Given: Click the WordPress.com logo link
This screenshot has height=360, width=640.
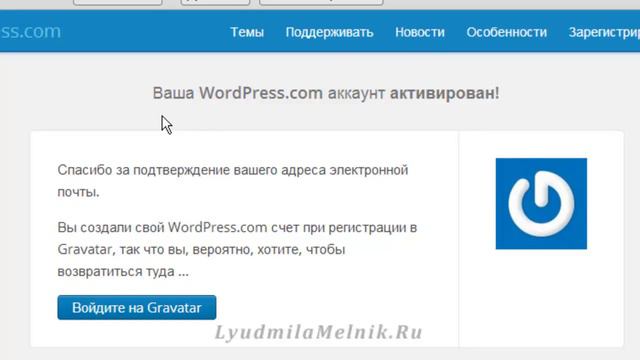Looking at the screenshot, I should [x=31, y=31].
